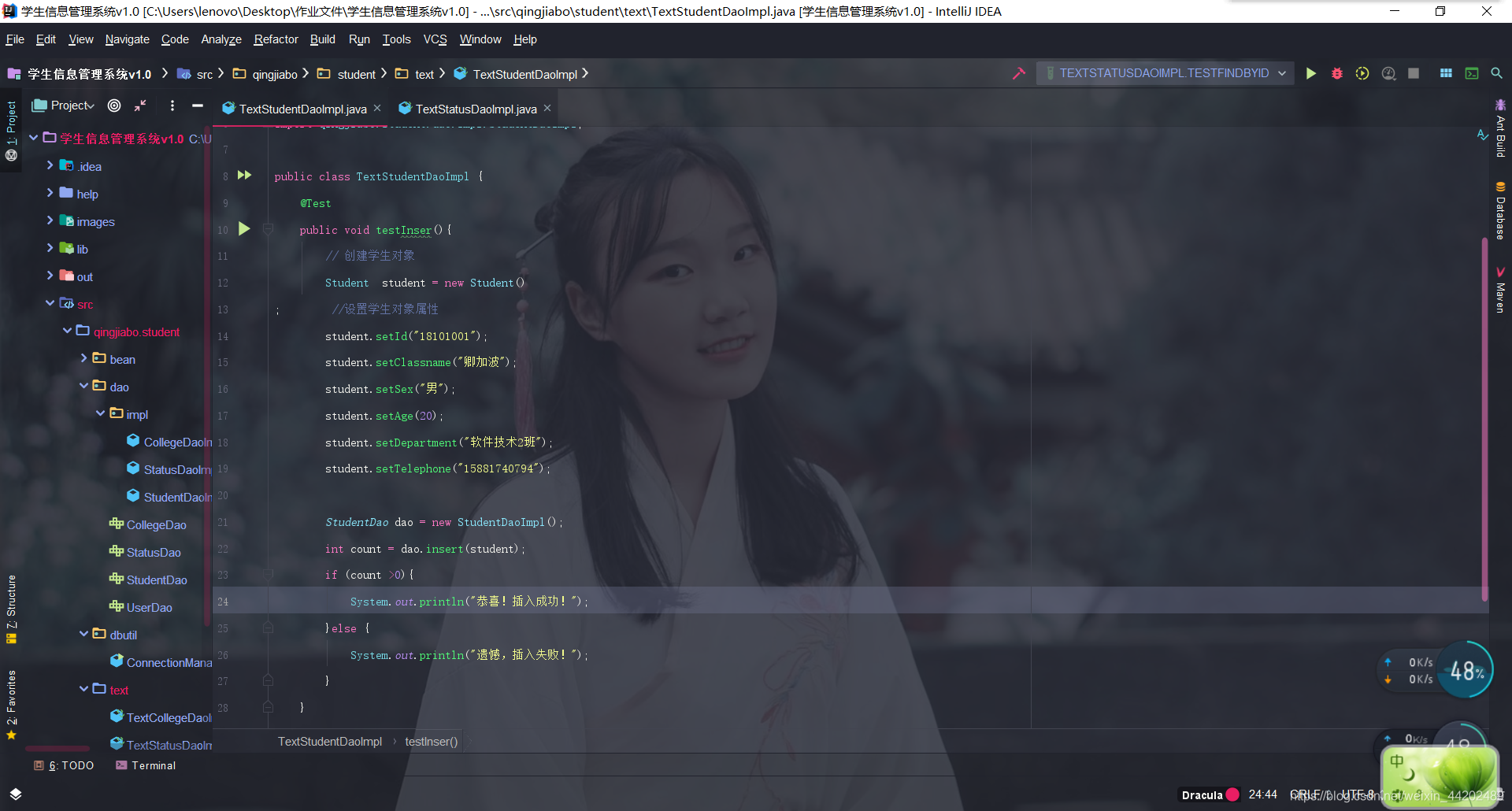Screen dimensions: 1512x811
Task: Expand the lib folder
Action: (x=50, y=248)
